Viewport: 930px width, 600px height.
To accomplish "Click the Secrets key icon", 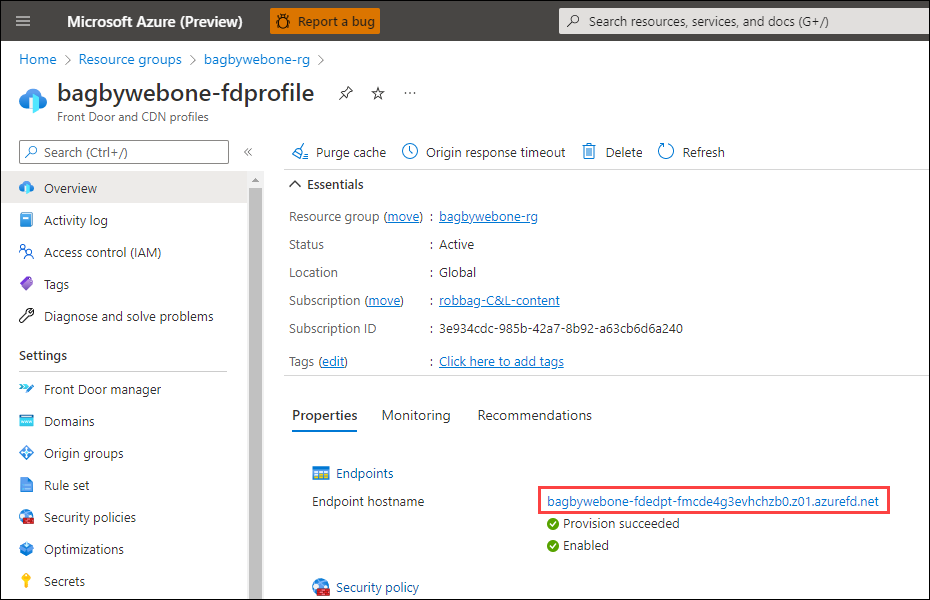I will [26, 581].
